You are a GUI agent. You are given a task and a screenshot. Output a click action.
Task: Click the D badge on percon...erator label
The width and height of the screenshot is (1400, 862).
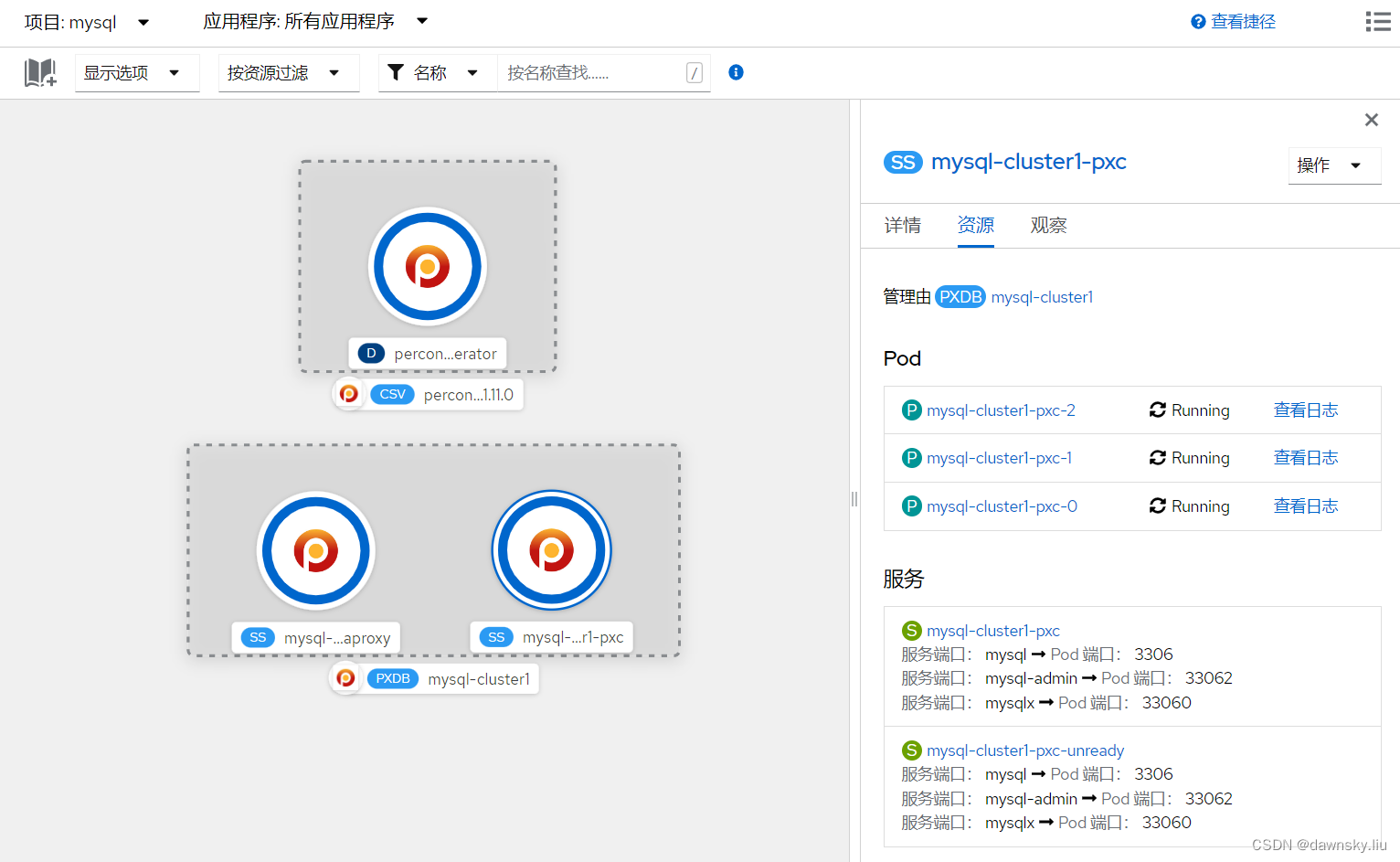(x=371, y=353)
